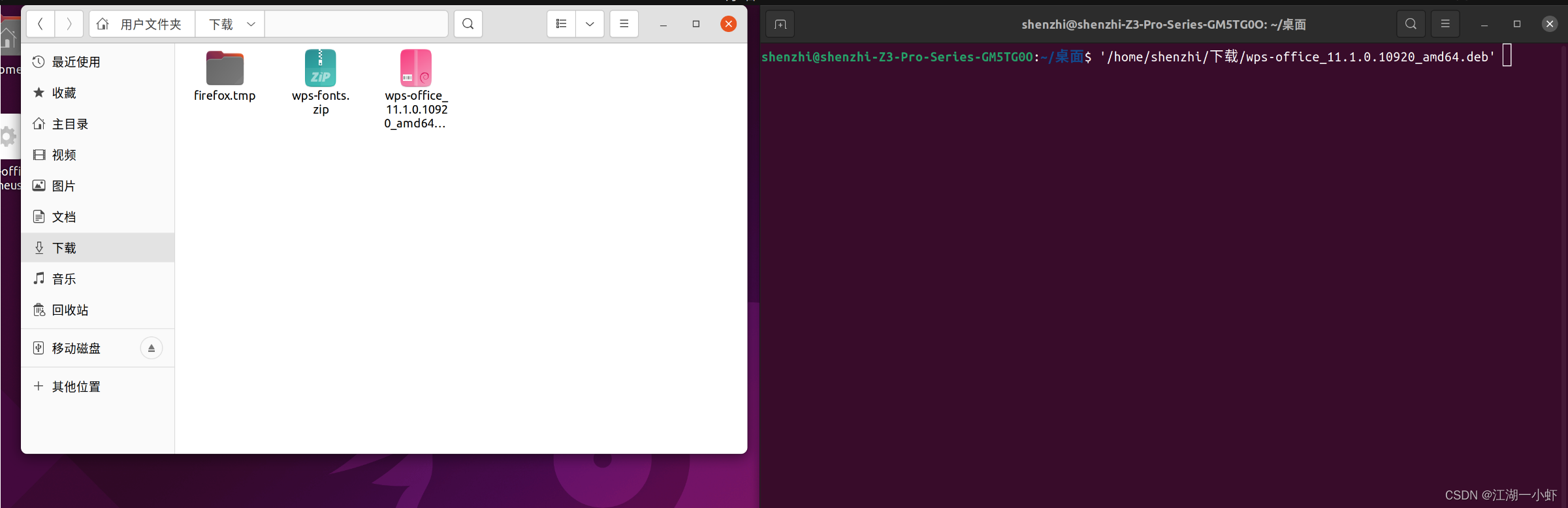Open 收藏 starred items in sidebar
The image size is (1568, 508).
(x=64, y=93)
